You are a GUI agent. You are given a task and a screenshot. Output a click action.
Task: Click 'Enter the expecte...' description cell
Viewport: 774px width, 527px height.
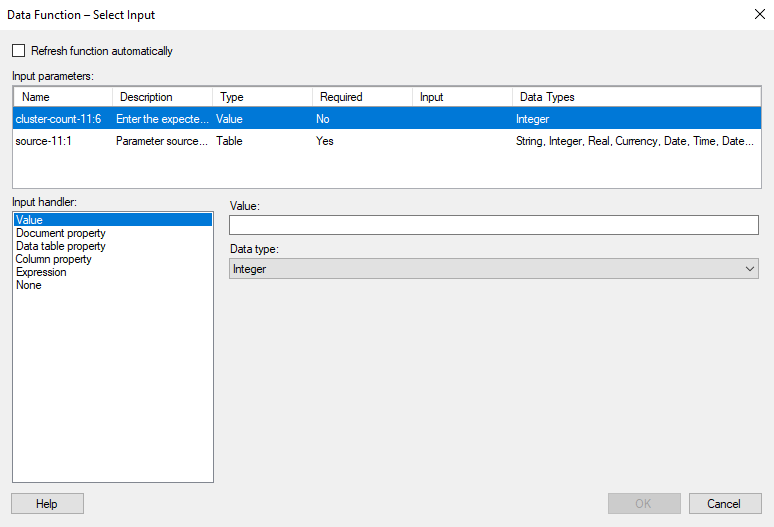(x=162, y=119)
